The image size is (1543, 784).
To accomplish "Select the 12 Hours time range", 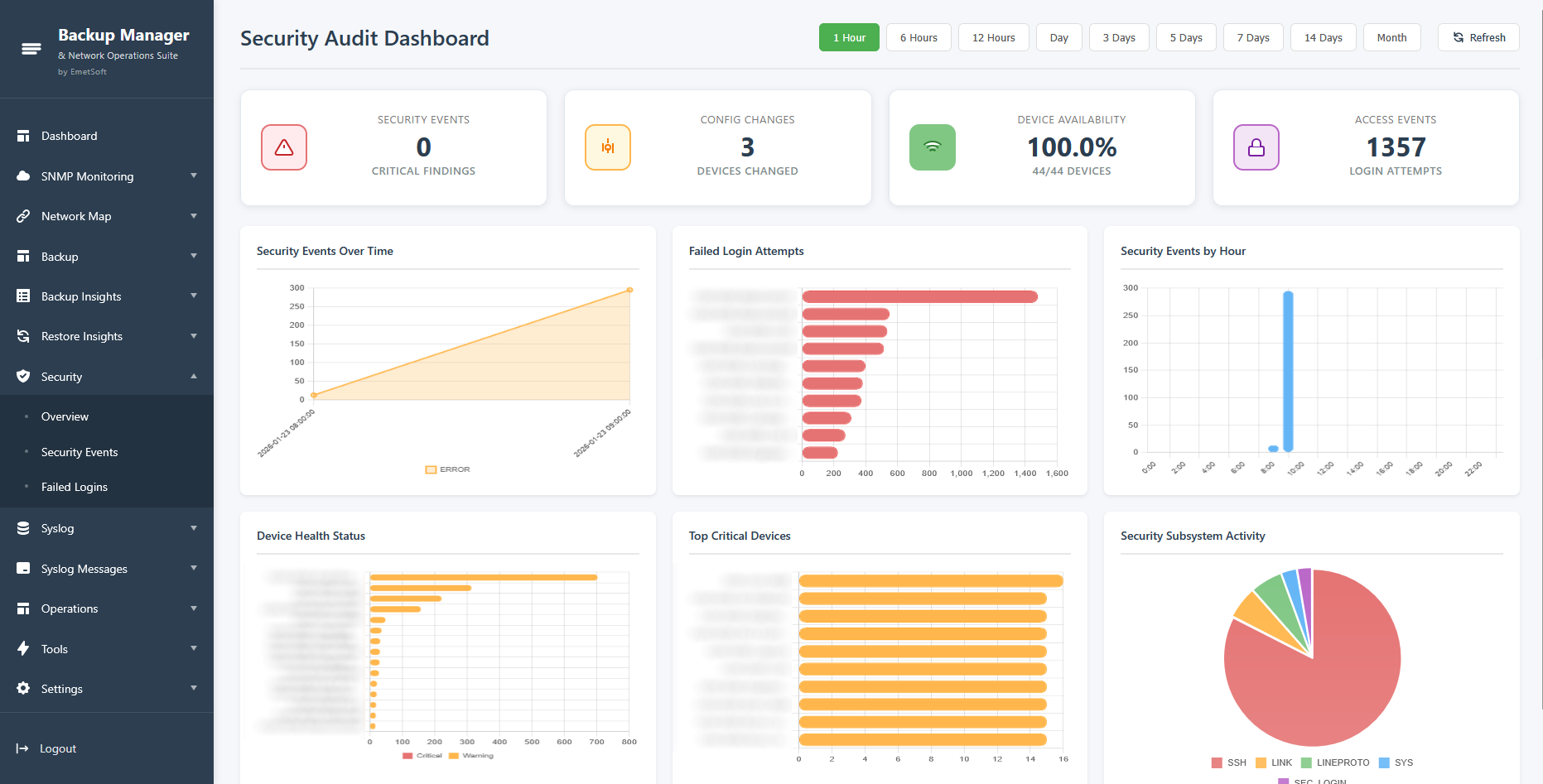I will tap(994, 37).
